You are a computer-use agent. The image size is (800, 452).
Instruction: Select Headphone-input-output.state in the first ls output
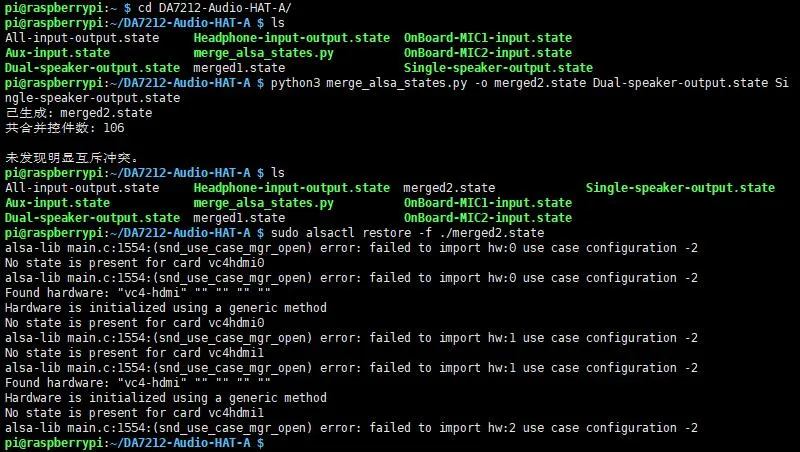291,37
